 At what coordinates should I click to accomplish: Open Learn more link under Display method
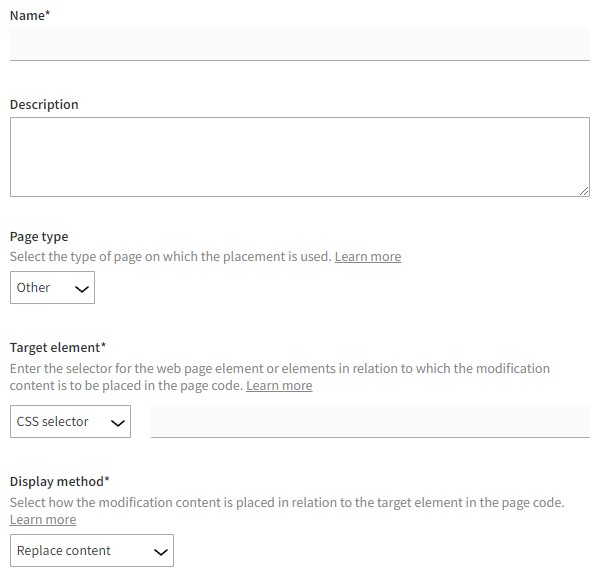tap(43, 520)
